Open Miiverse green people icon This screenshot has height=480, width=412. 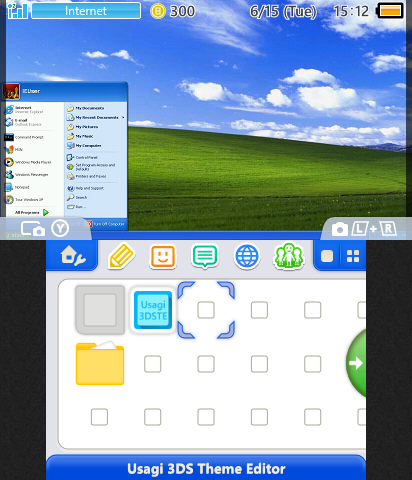click(289, 256)
